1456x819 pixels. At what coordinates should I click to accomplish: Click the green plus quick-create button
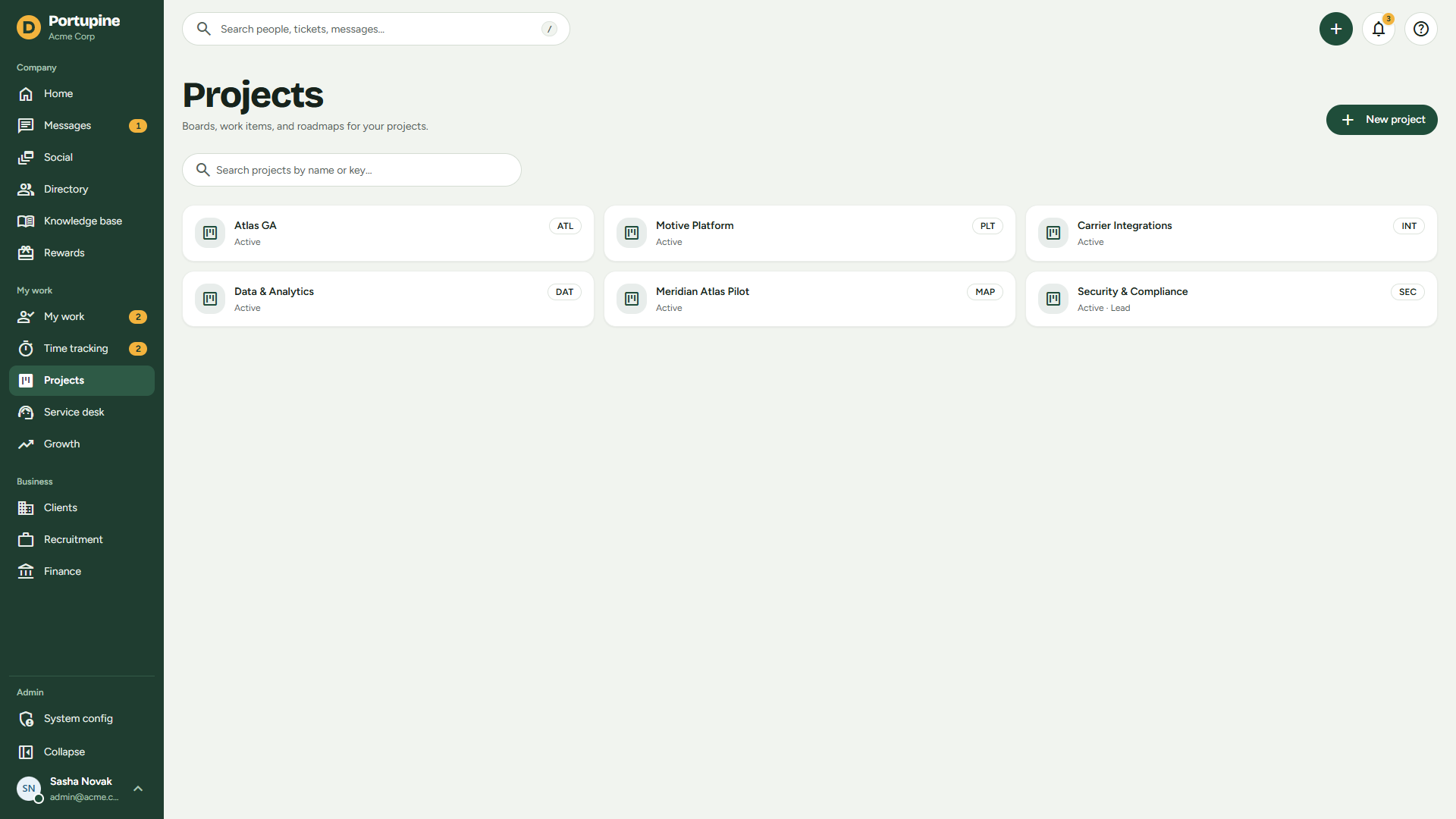click(x=1336, y=29)
